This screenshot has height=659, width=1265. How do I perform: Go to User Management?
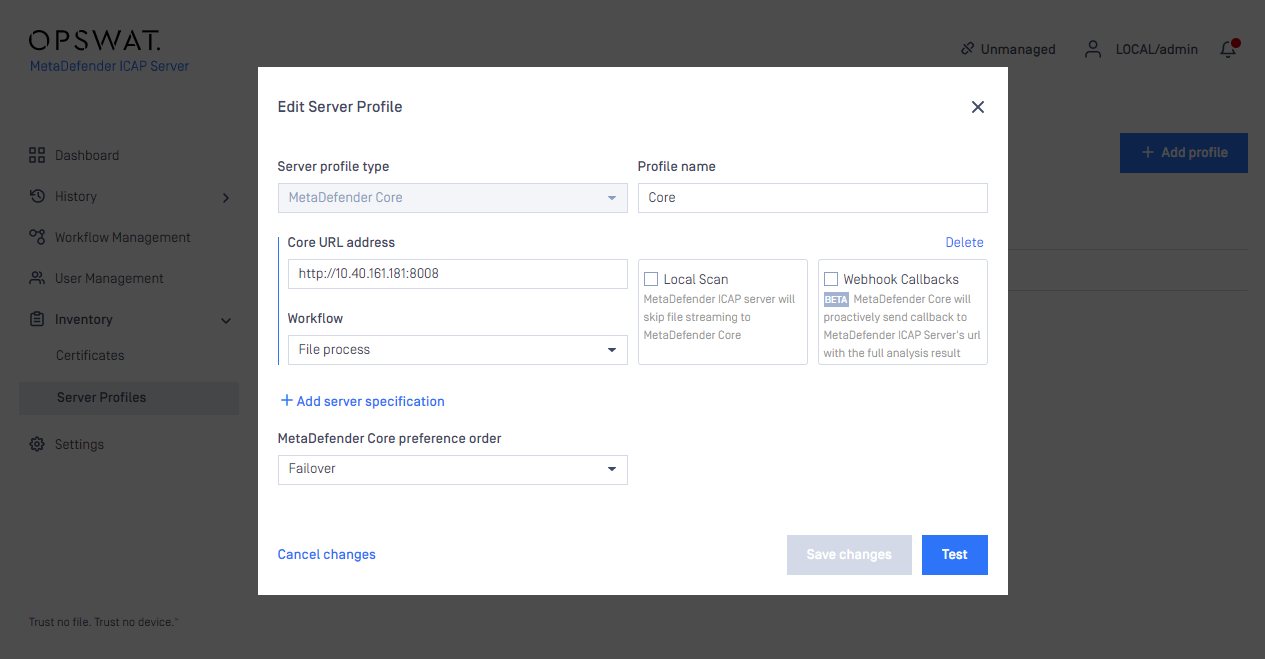click(109, 278)
